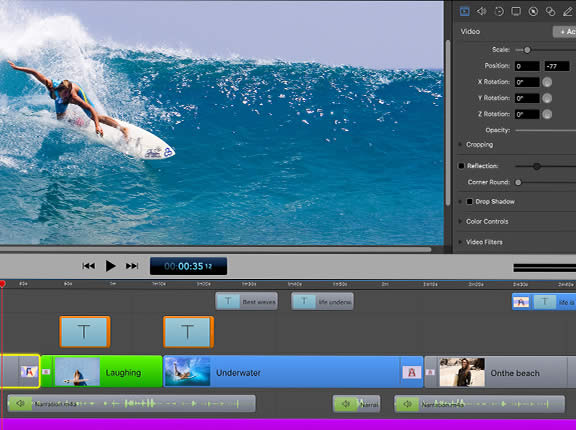Select the pencil edit inspector icon
Image resolution: width=576 pixels, height=430 pixels.
[x=568, y=11]
